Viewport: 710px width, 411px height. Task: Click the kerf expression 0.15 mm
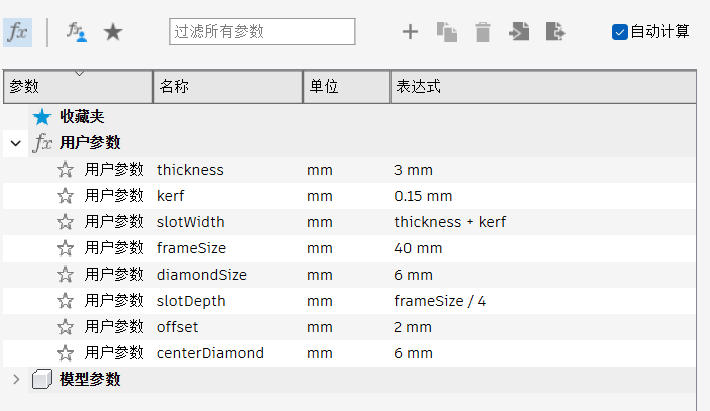tap(423, 196)
